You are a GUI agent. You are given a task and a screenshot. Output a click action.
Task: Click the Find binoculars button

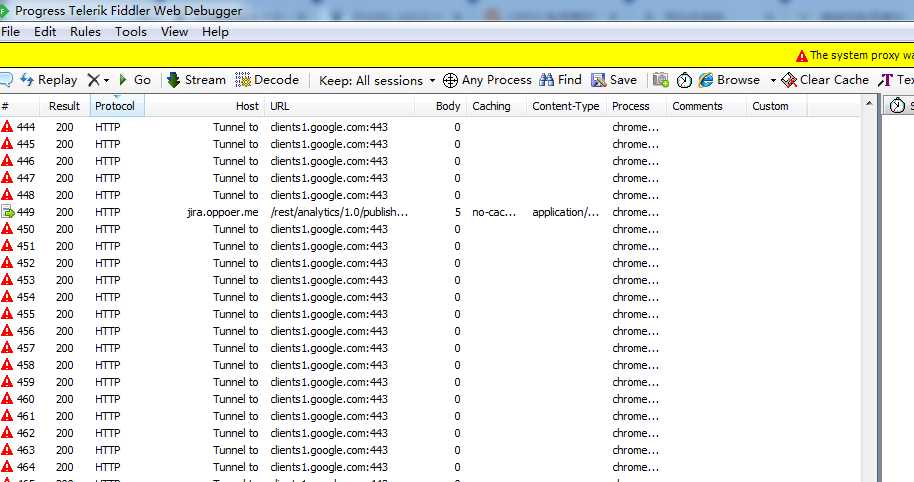click(560, 80)
